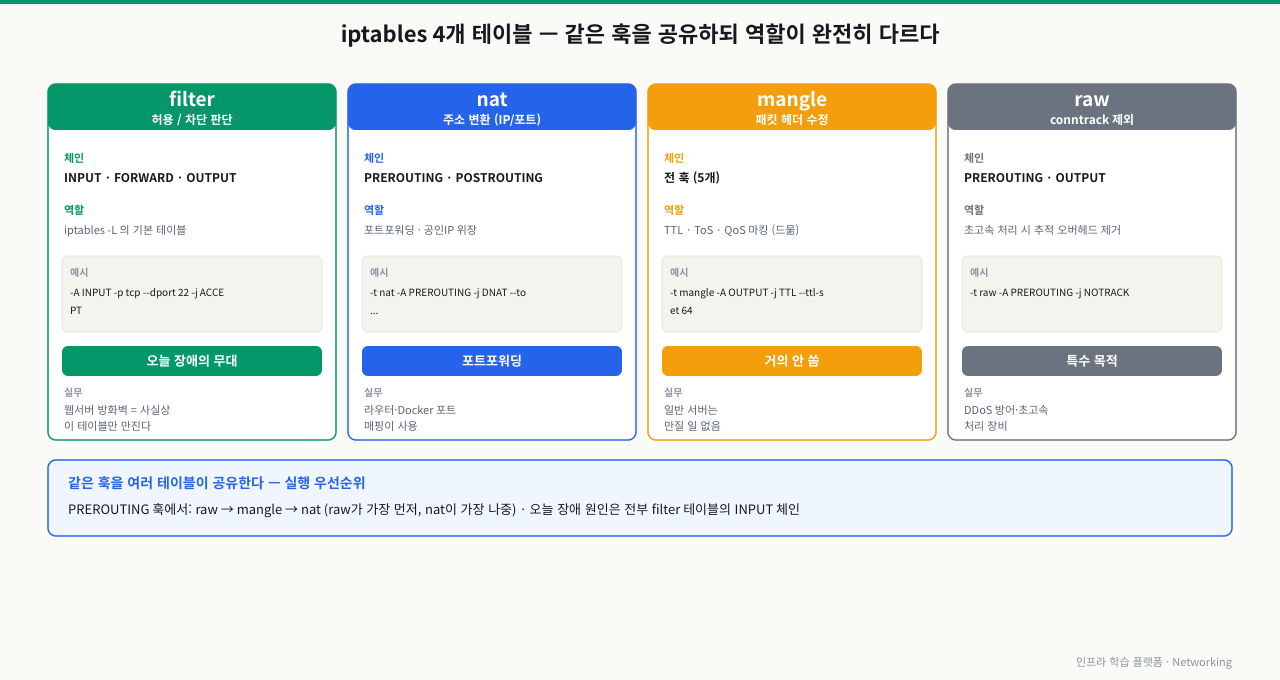The width and height of the screenshot is (1280, 680).
Task: Click '패킷 헤더 수정' subtitle
Action: [792, 119]
